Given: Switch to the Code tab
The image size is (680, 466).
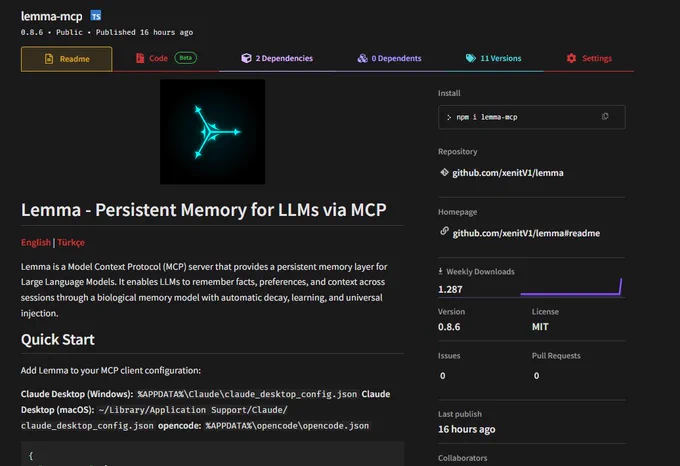Looking at the screenshot, I should (166, 58).
